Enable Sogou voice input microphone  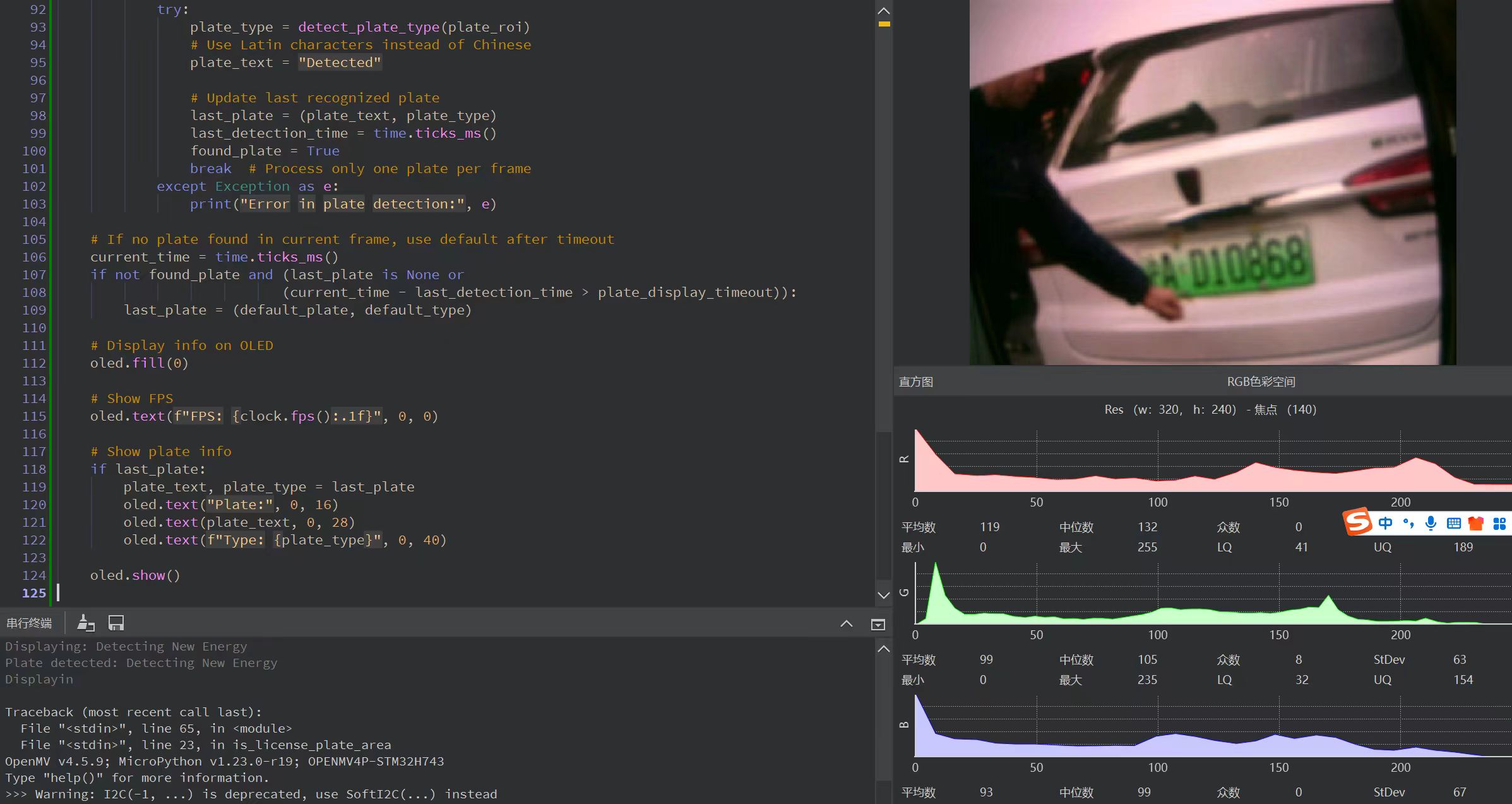click(1431, 523)
